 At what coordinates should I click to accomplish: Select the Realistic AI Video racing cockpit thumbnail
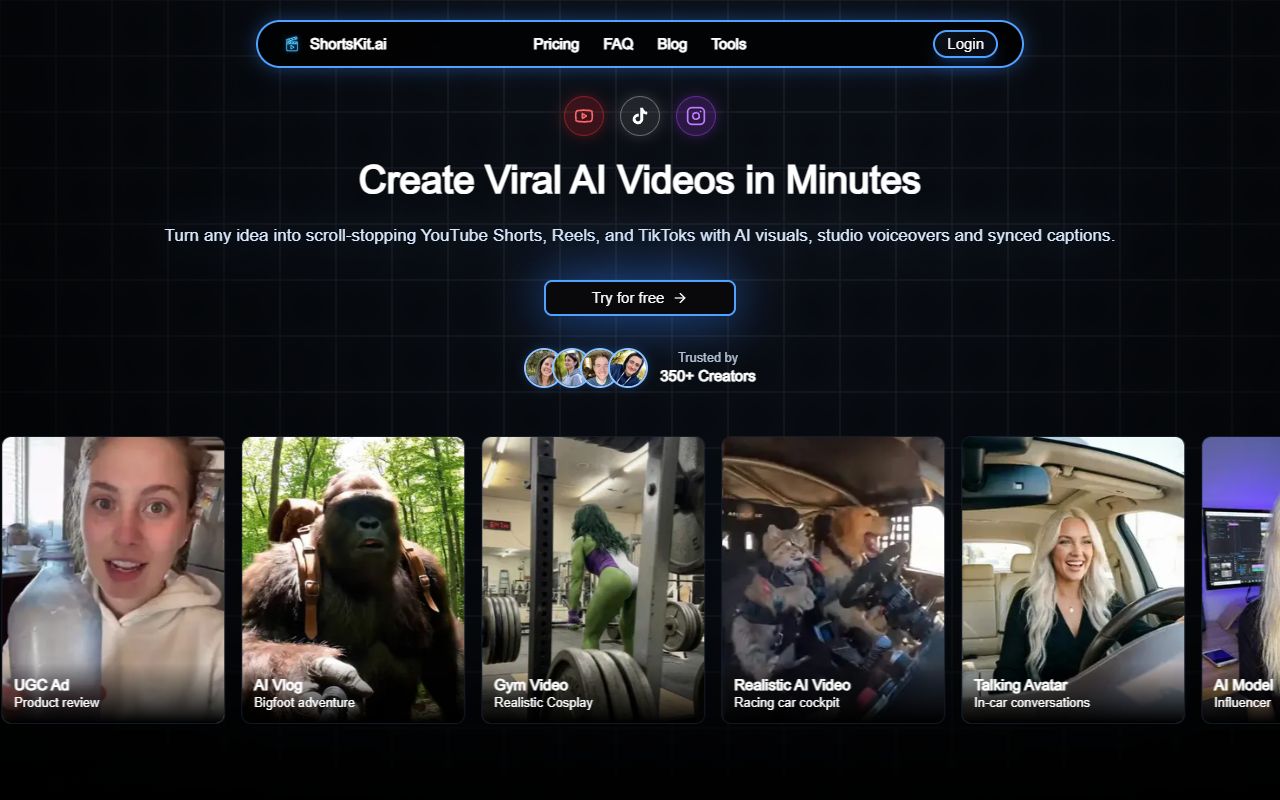(833, 578)
